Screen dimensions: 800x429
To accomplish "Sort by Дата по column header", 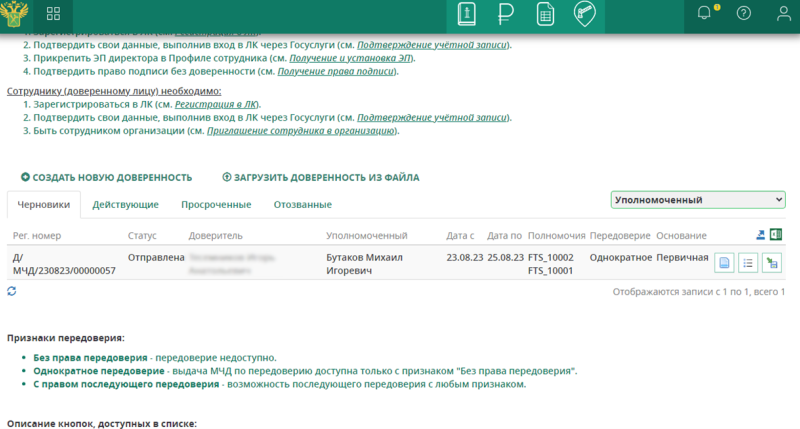I will click(504, 236).
